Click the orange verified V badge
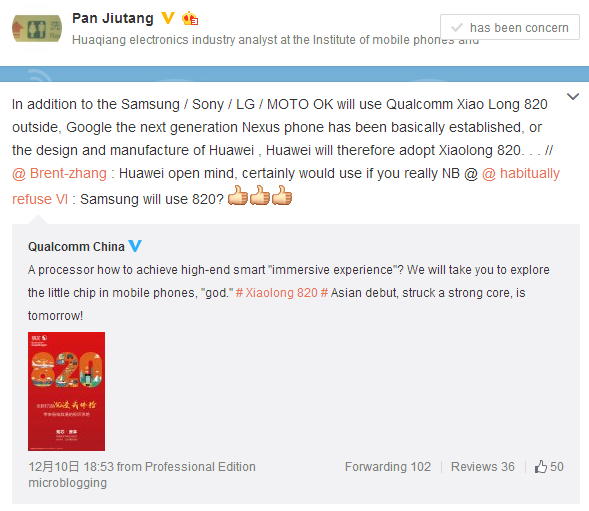The height and width of the screenshot is (511, 589). (x=168, y=18)
